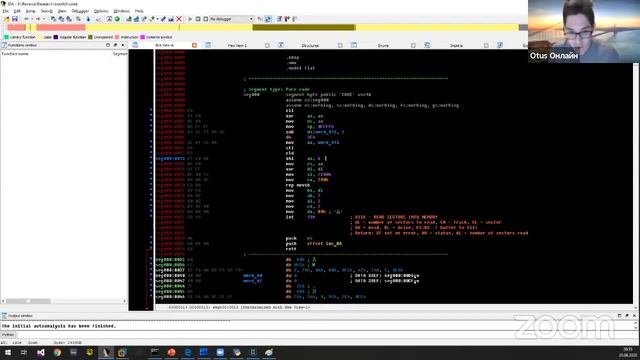Open the No debugger dropdown
640x360 pixels.
click(x=231, y=19)
